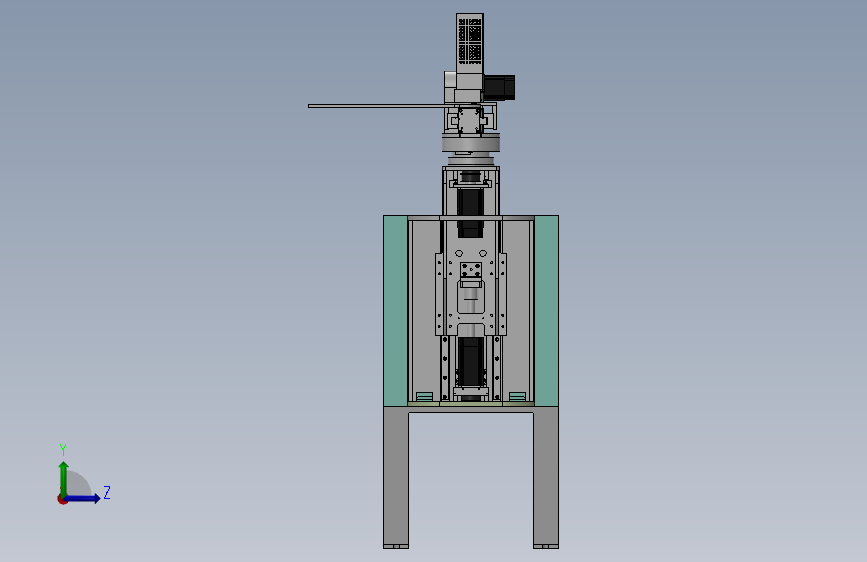
Task: Select the left small teal foot block inside the frame
Action: [424, 397]
